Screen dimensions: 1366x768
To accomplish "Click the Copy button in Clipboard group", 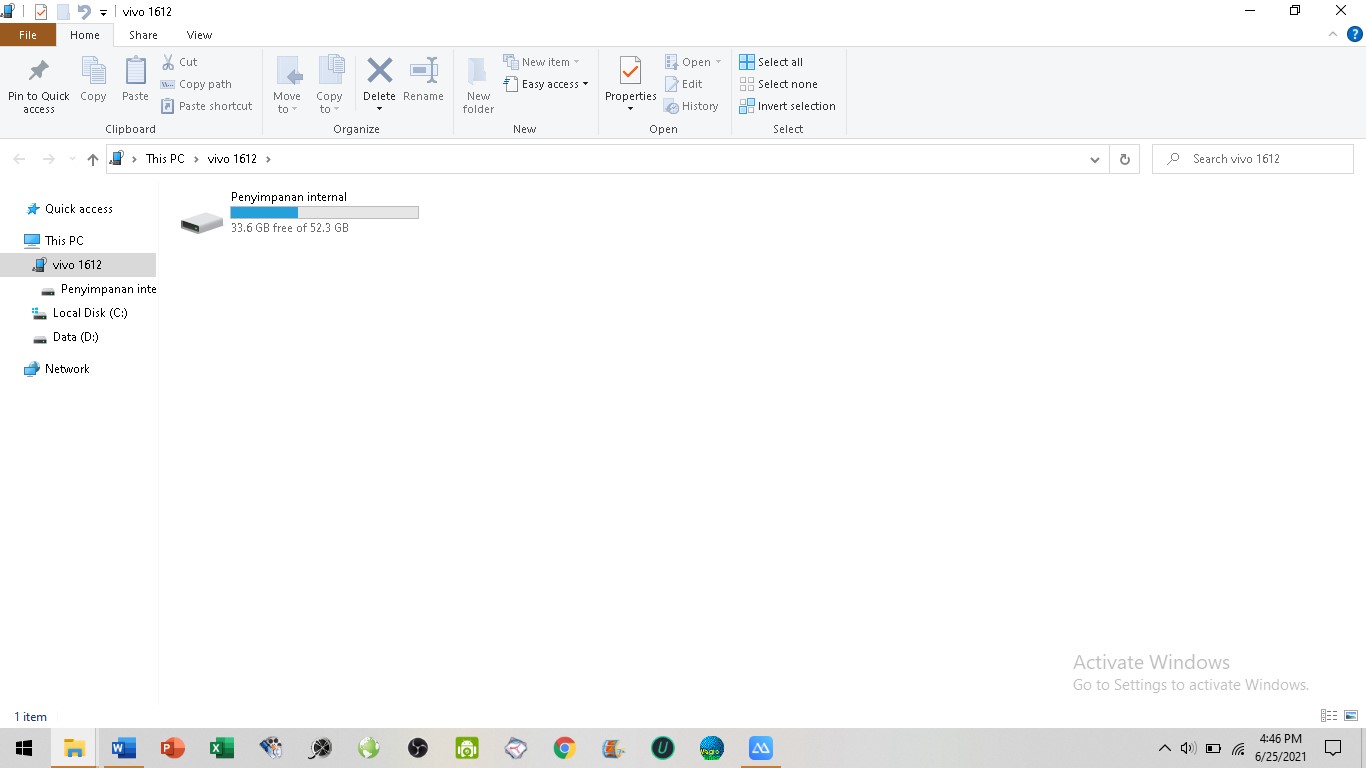I will coord(93,80).
